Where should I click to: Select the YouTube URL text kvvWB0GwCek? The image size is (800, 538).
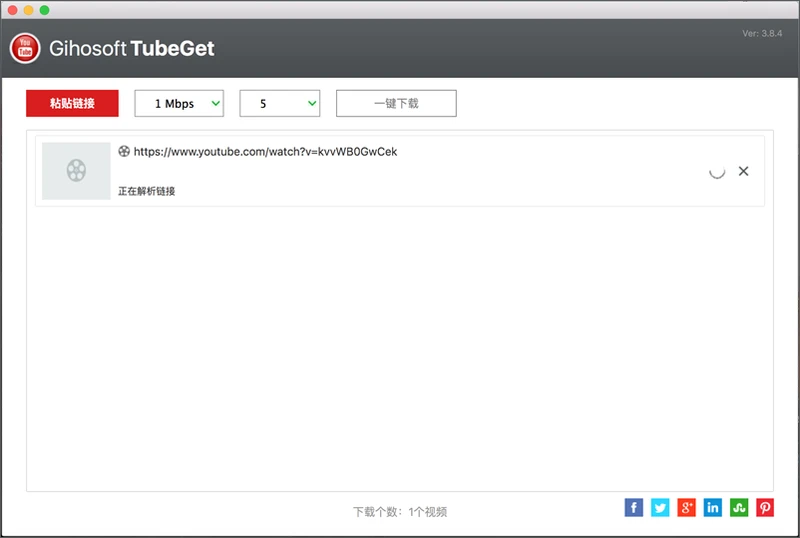click(x=265, y=152)
